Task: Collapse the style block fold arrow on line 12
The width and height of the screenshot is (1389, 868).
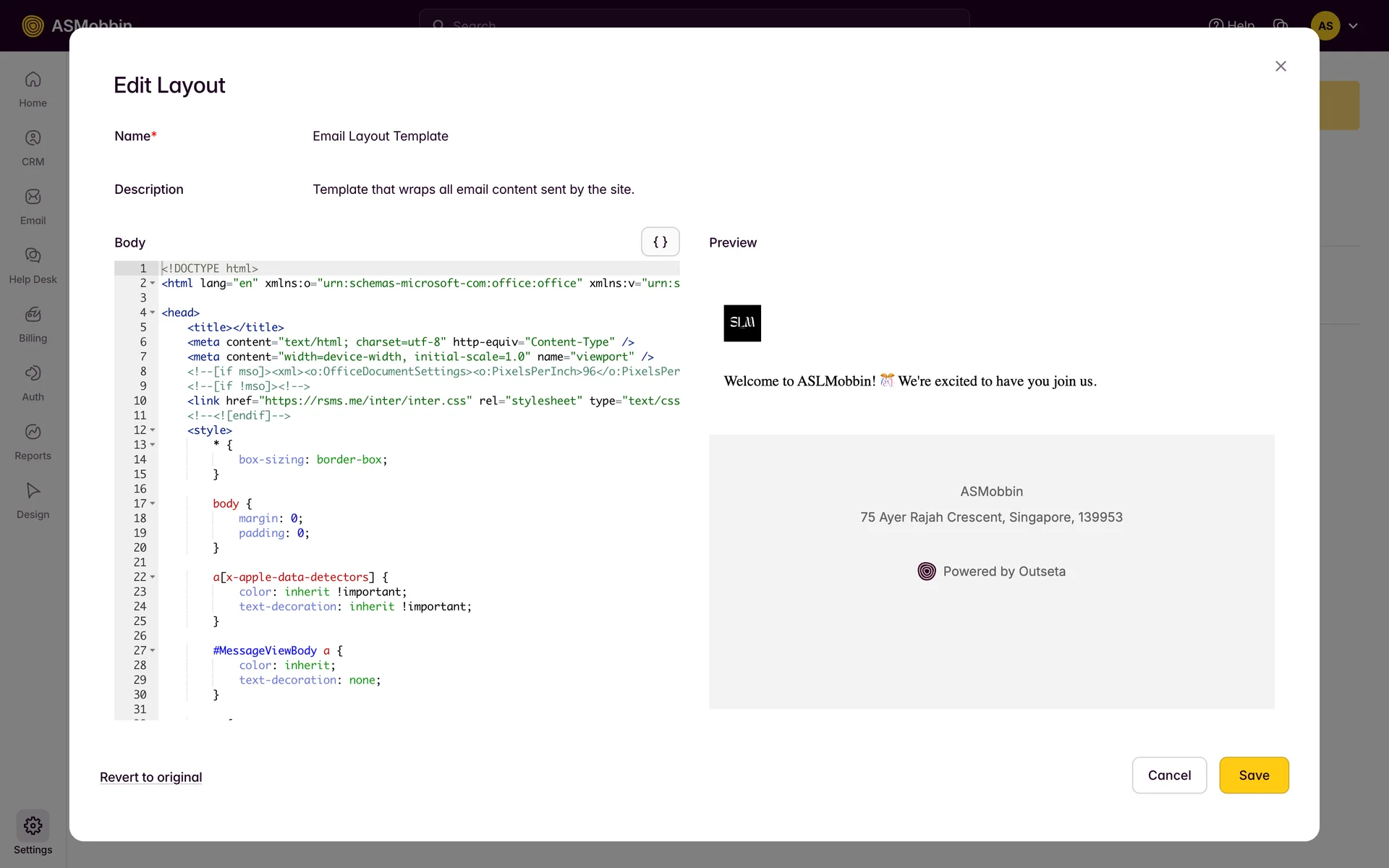Action: [x=153, y=430]
